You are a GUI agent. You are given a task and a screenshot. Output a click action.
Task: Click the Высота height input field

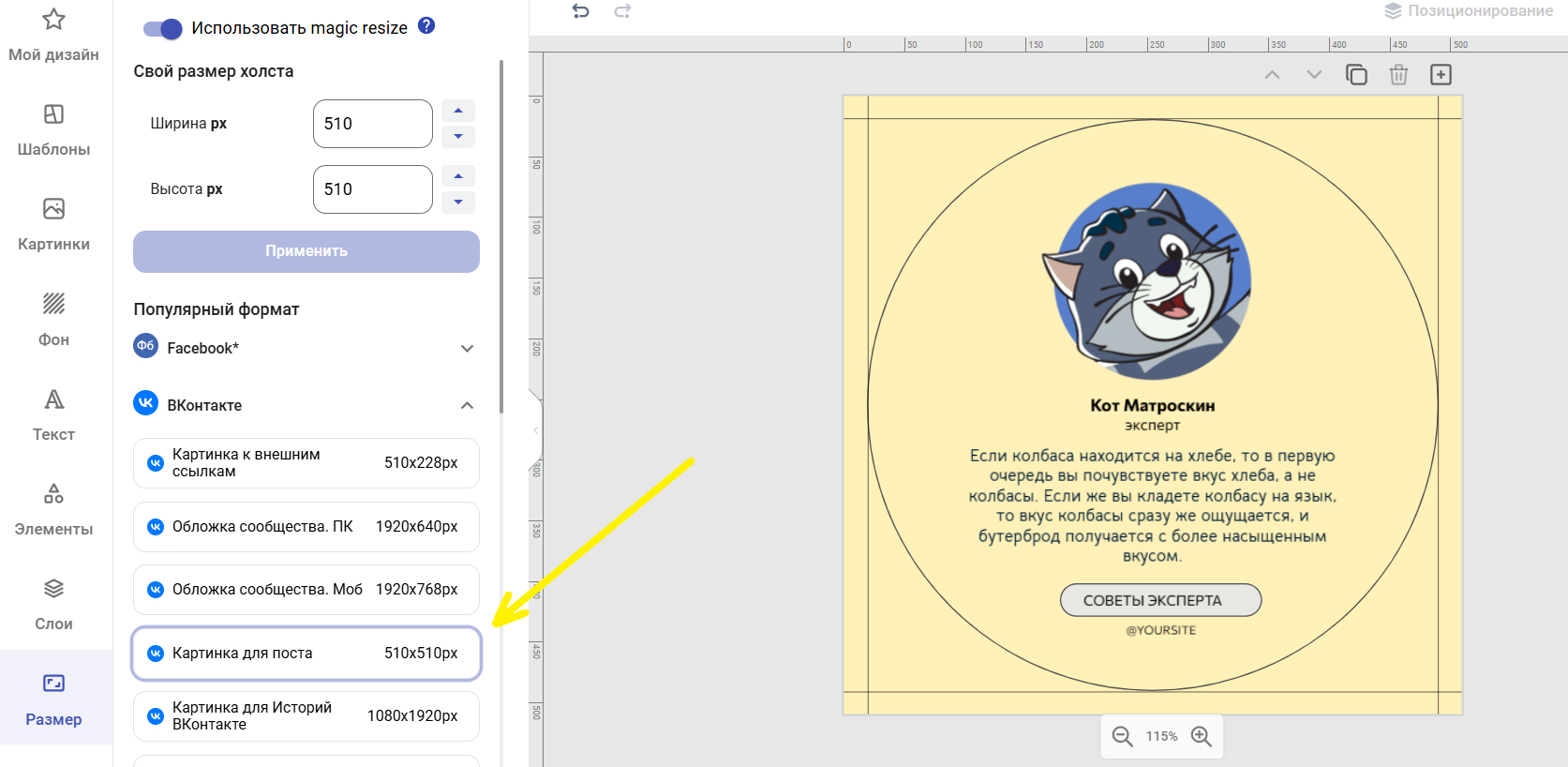pyautogui.click(x=372, y=189)
